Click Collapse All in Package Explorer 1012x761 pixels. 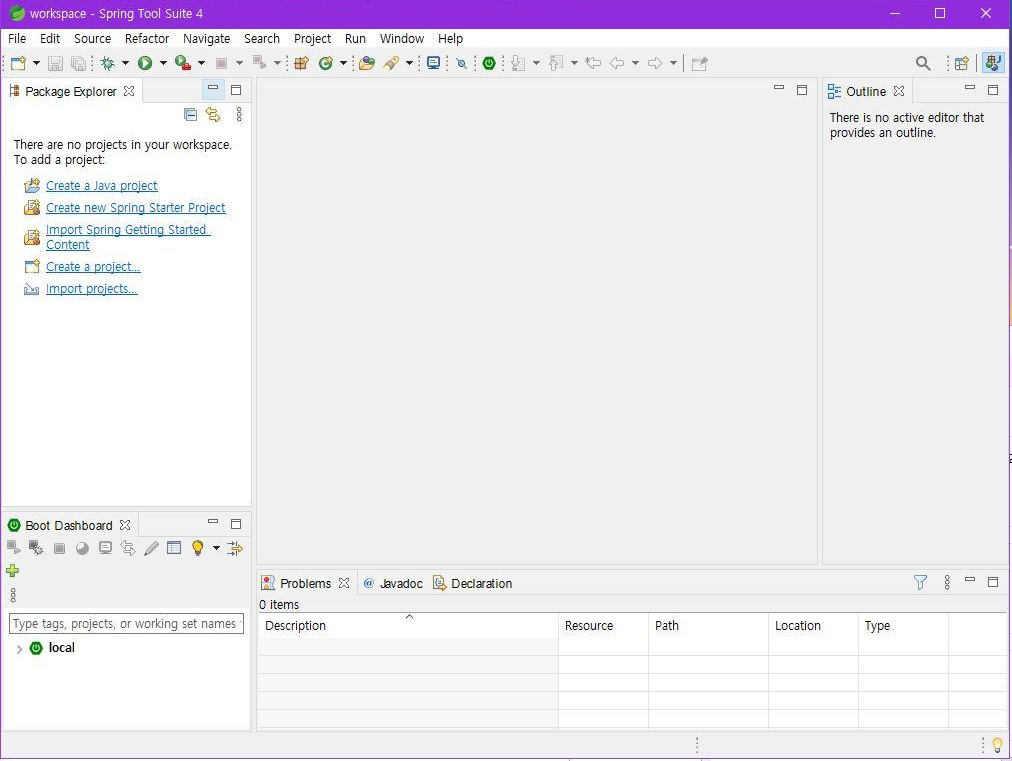190,115
